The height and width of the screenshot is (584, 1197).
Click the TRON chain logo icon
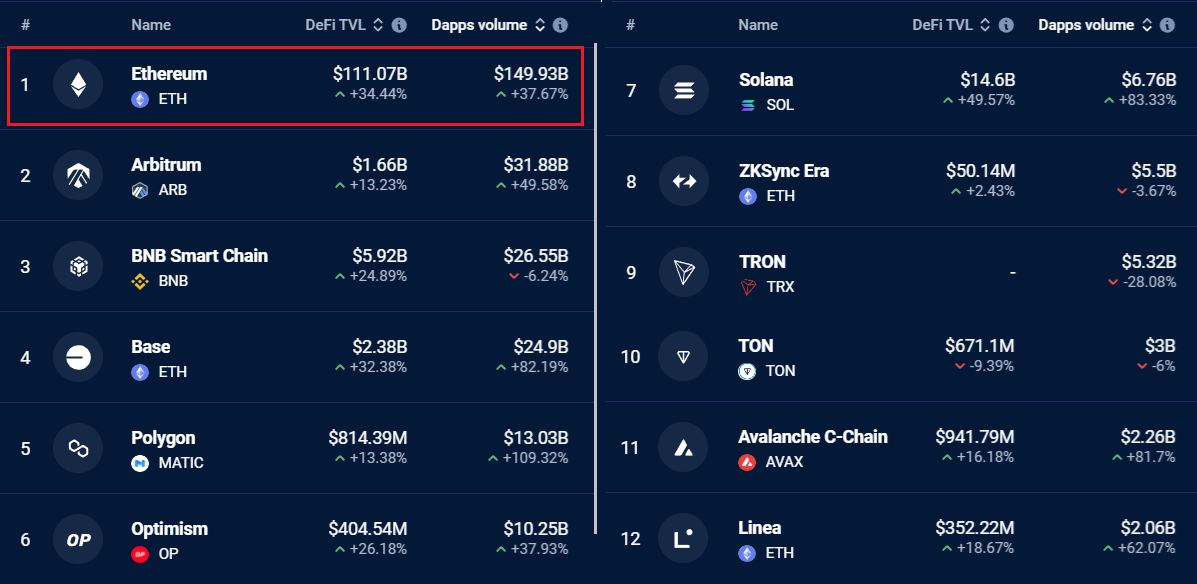pyautogui.click(x=684, y=273)
